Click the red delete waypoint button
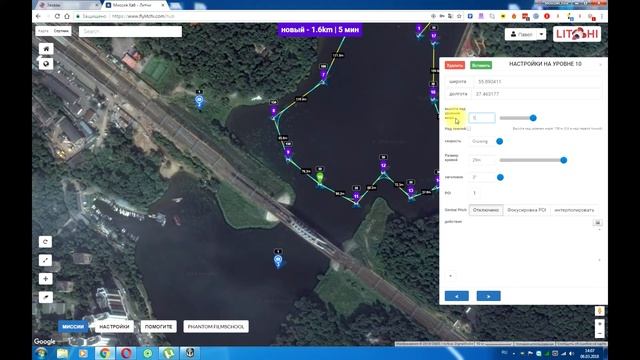The width and height of the screenshot is (640, 360). [455, 65]
